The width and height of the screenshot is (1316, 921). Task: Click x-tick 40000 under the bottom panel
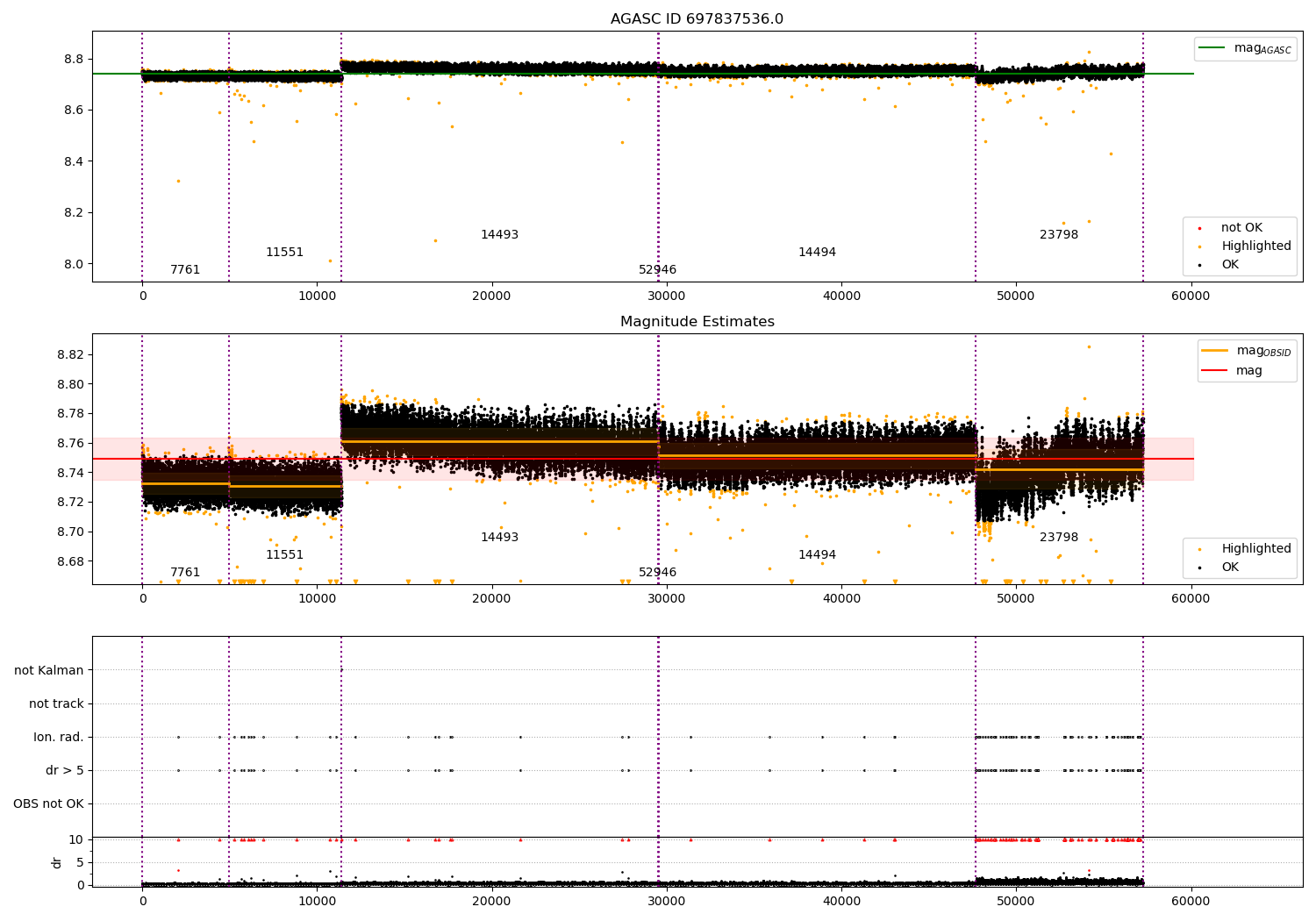pos(841,902)
